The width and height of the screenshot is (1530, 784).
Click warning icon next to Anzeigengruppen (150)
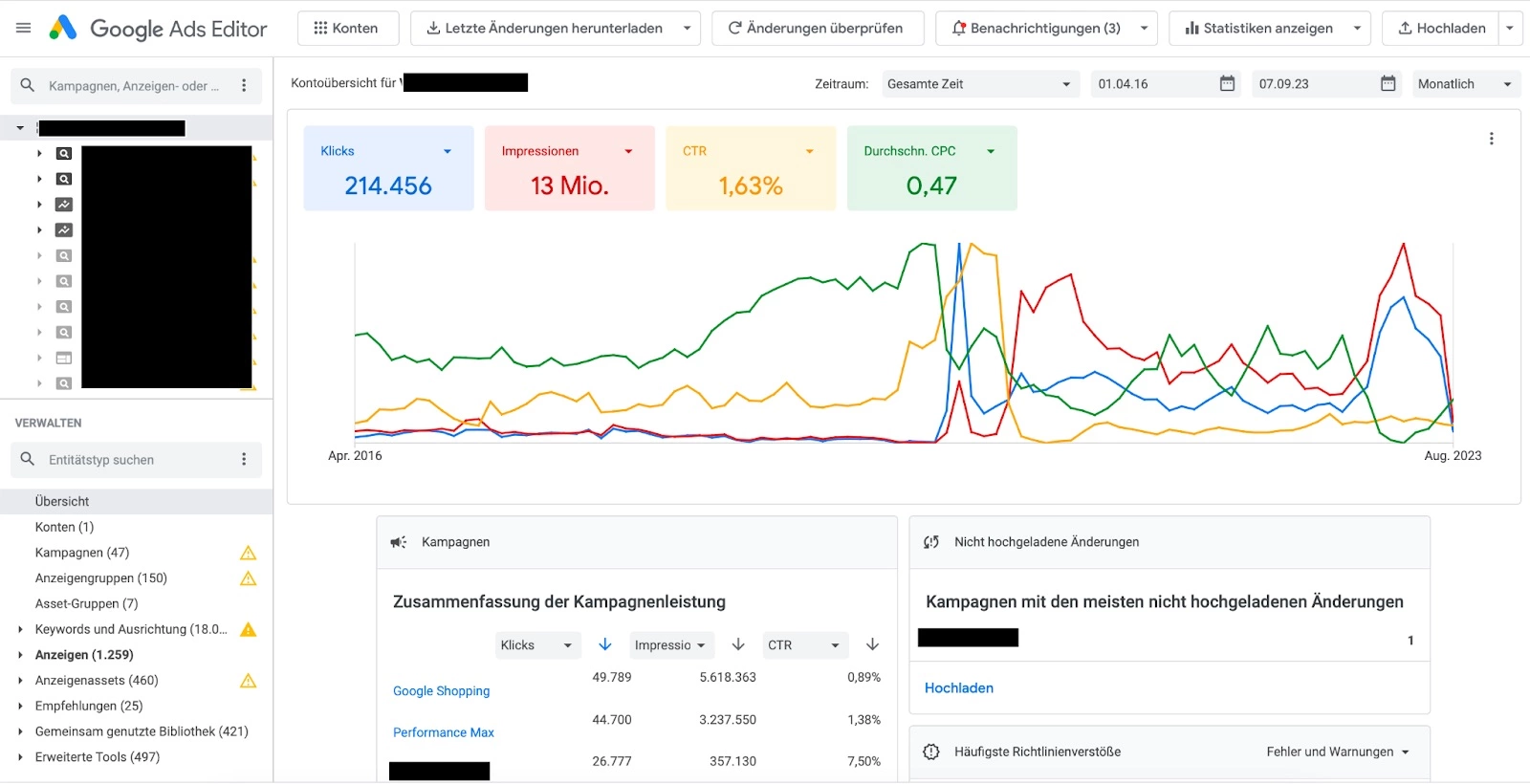coord(249,578)
